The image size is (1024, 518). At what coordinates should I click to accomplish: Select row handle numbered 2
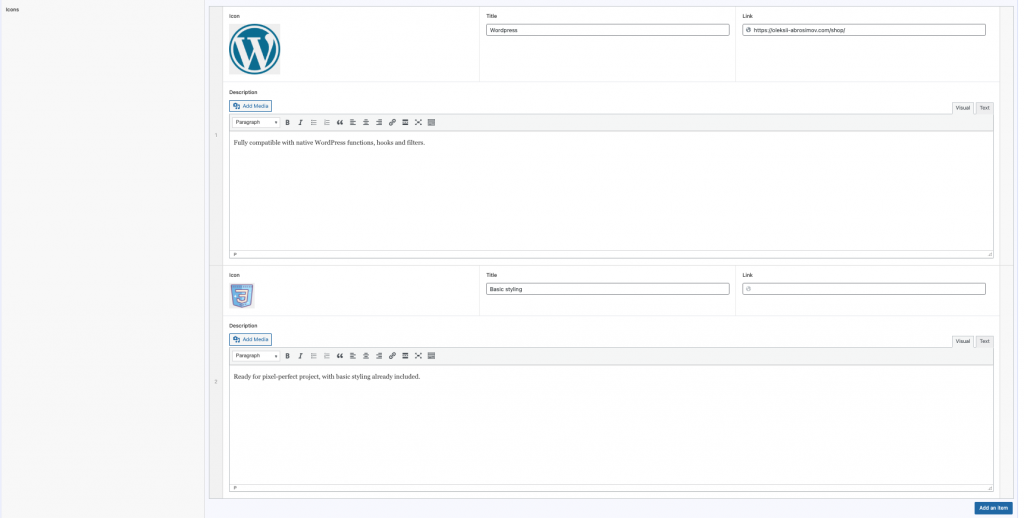tap(216, 381)
